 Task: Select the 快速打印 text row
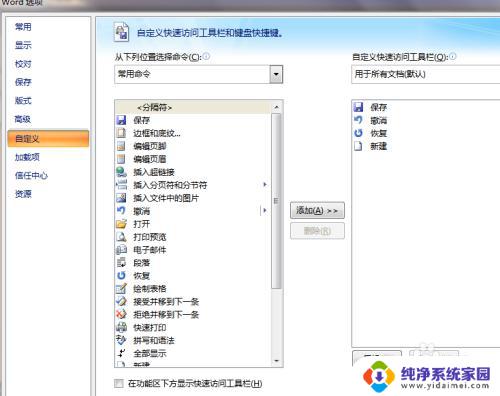[x=150, y=327]
